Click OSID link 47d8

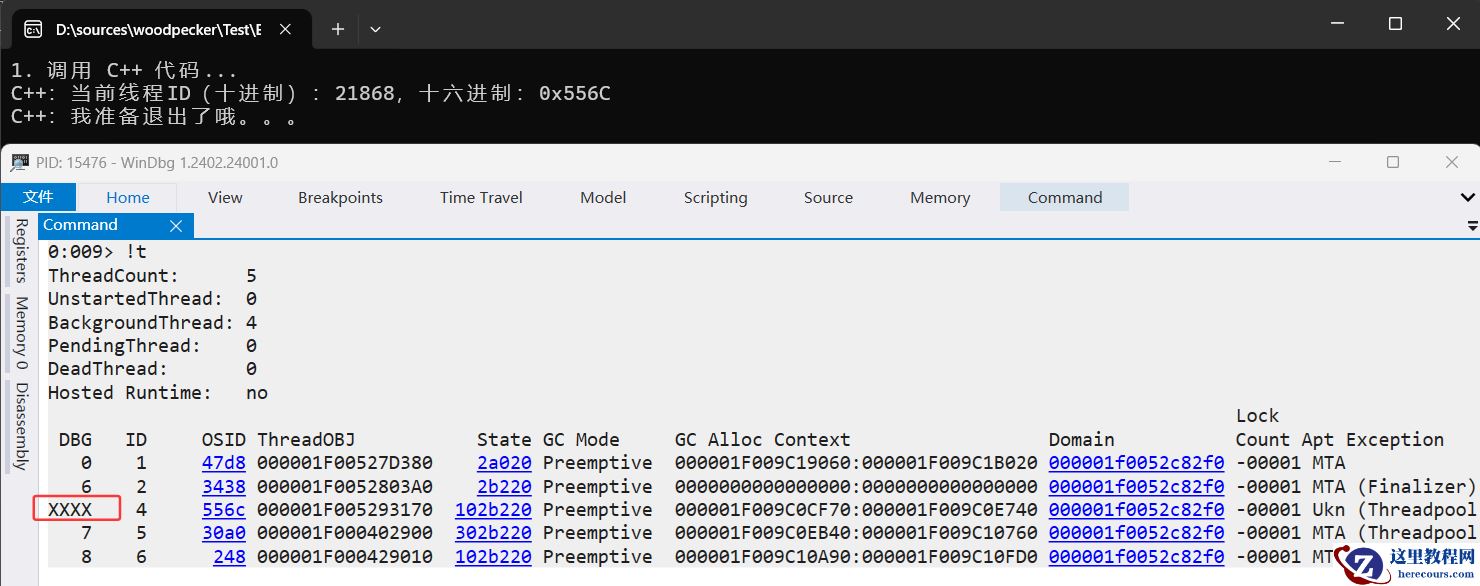pos(223,463)
